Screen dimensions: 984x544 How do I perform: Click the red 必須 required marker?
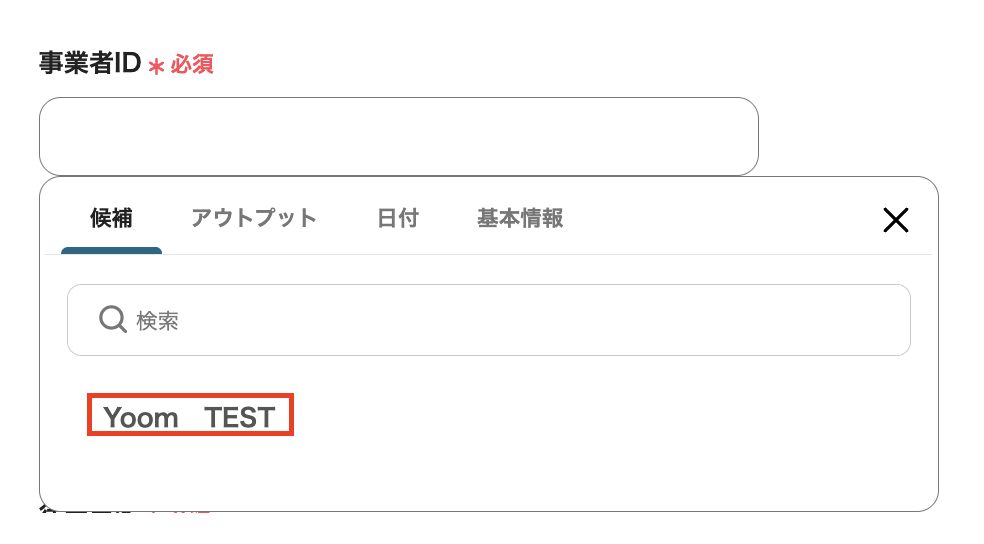click(x=192, y=65)
